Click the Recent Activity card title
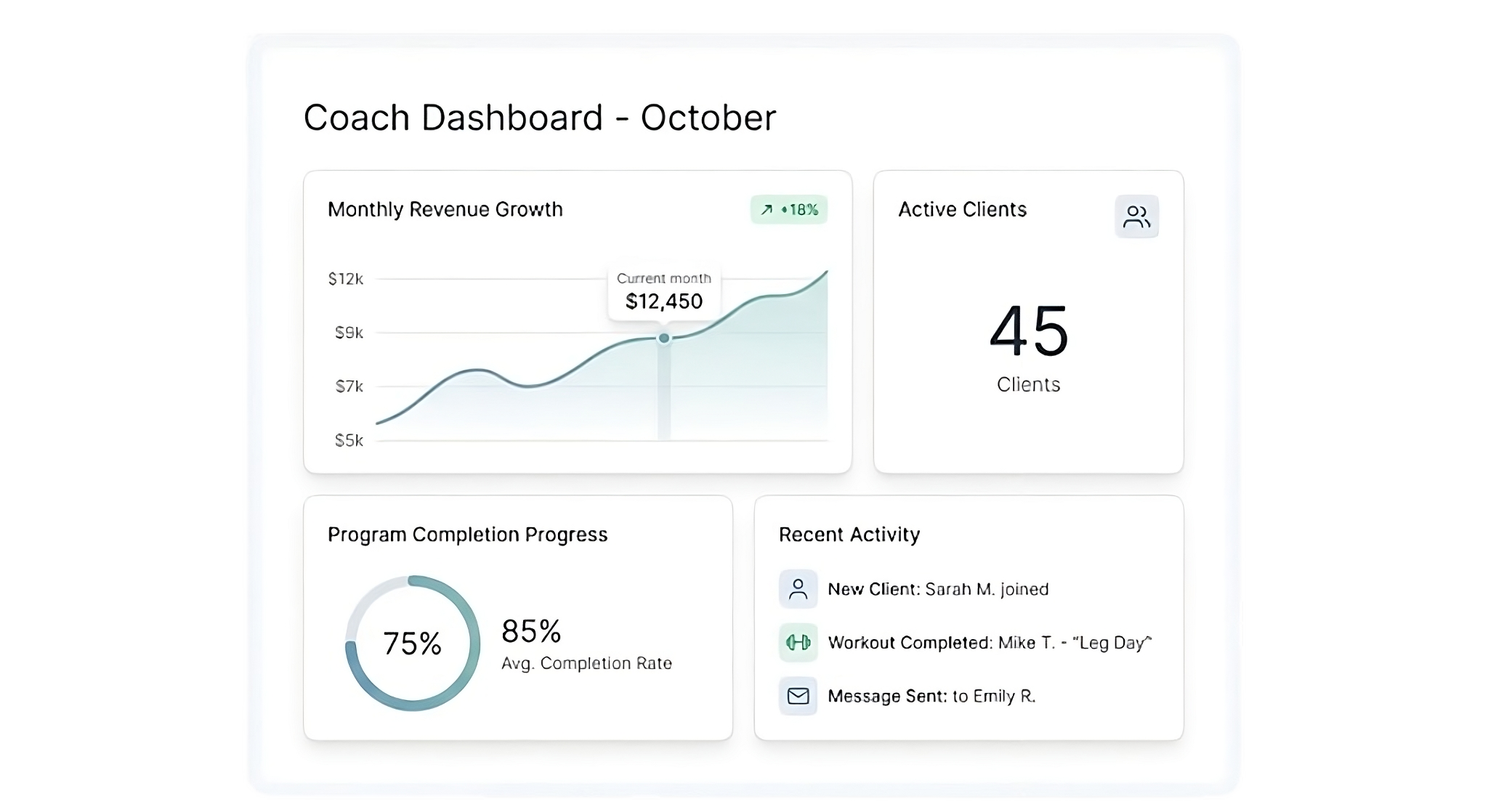 (x=849, y=535)
